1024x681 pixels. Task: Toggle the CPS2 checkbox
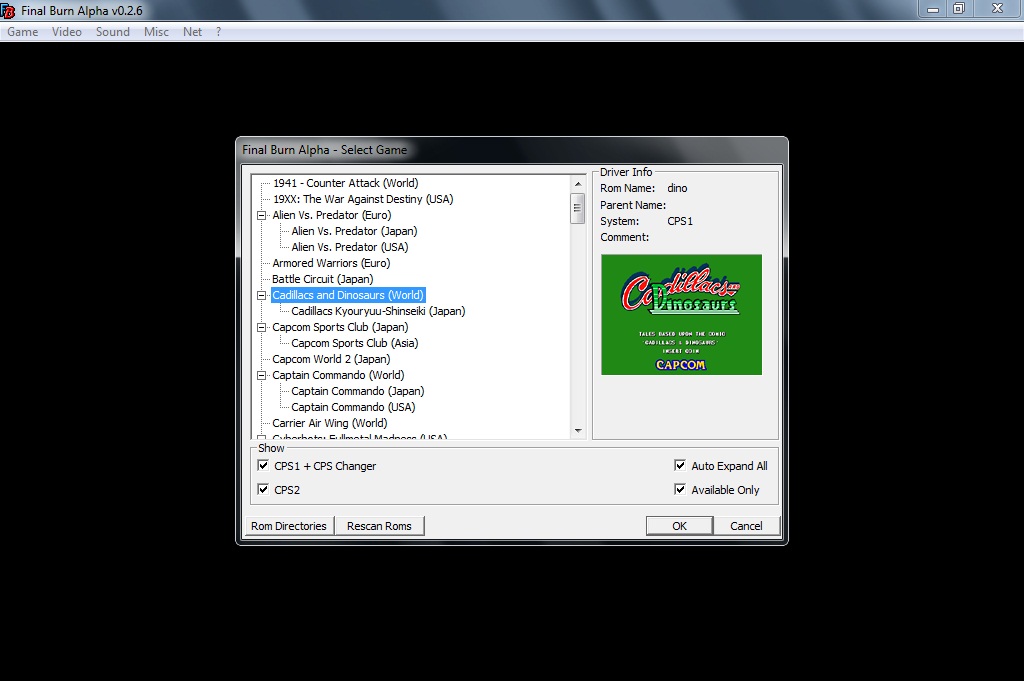[263, 489]
